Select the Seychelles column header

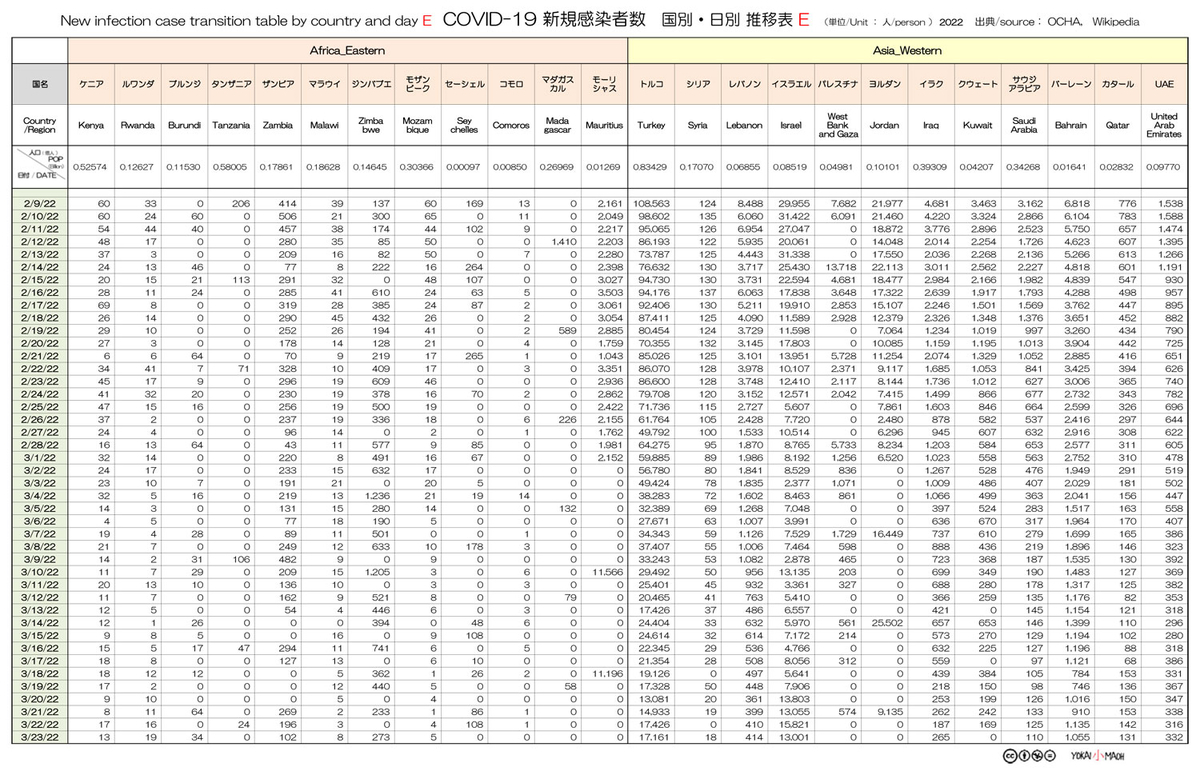coord(463,127)
